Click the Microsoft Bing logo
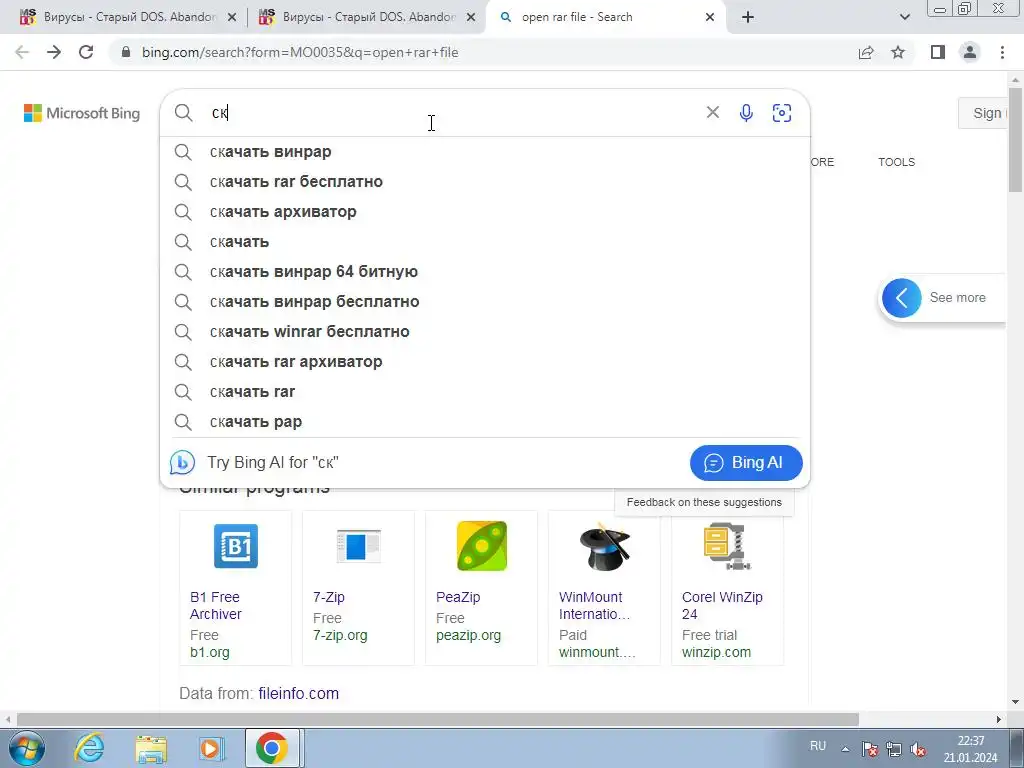1024x768 pixels. point(82,113)
